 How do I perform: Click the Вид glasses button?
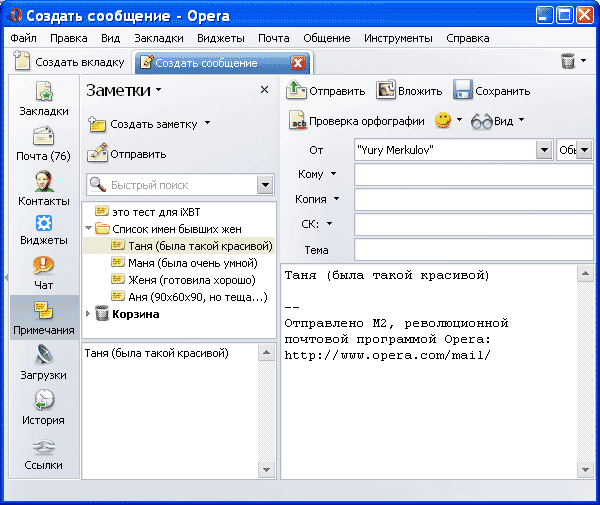492,121
